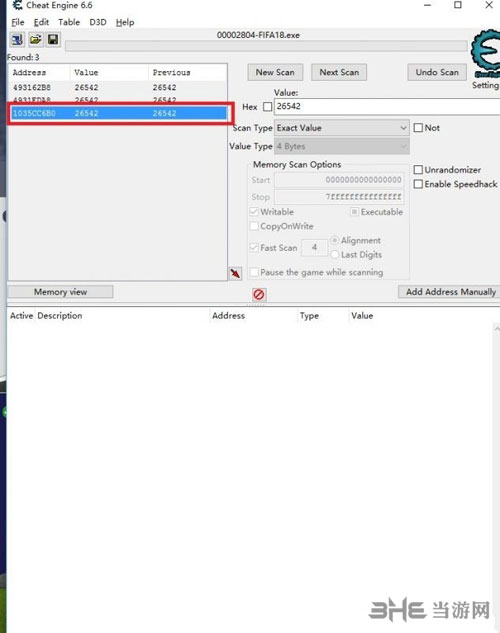Enable the Hex checkbox
This screenshot has height=633, width=500.
[267, 107]
